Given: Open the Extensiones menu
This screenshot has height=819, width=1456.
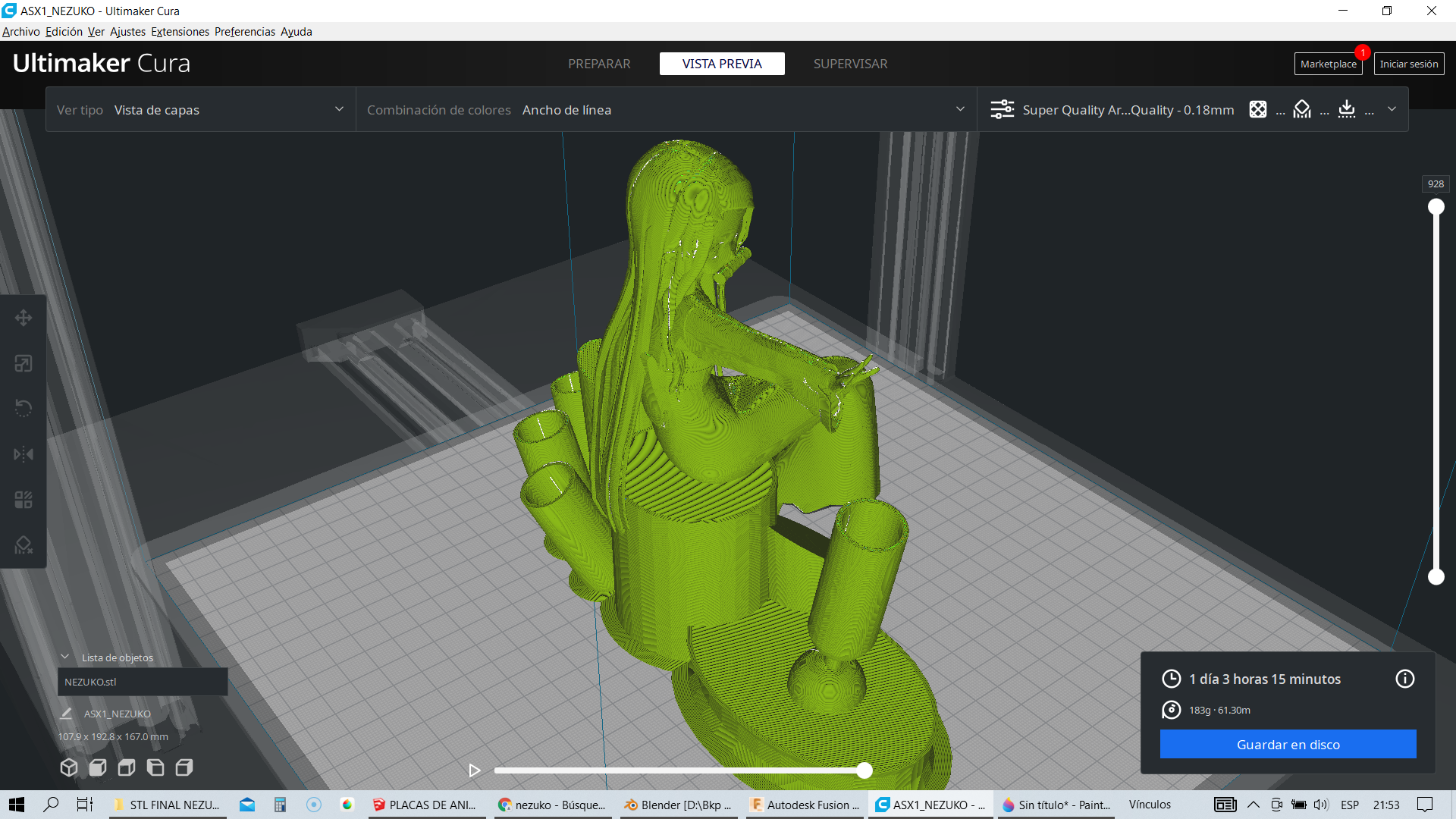Looking at the screenshot, I should (180, 32).
